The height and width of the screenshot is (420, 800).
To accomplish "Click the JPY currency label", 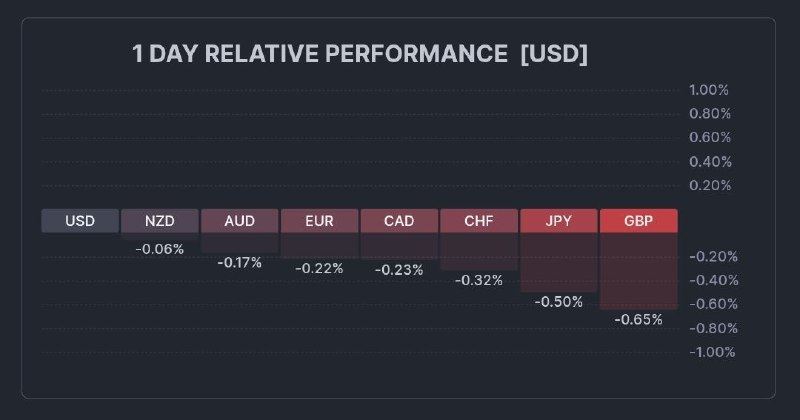I will (558, 221).
